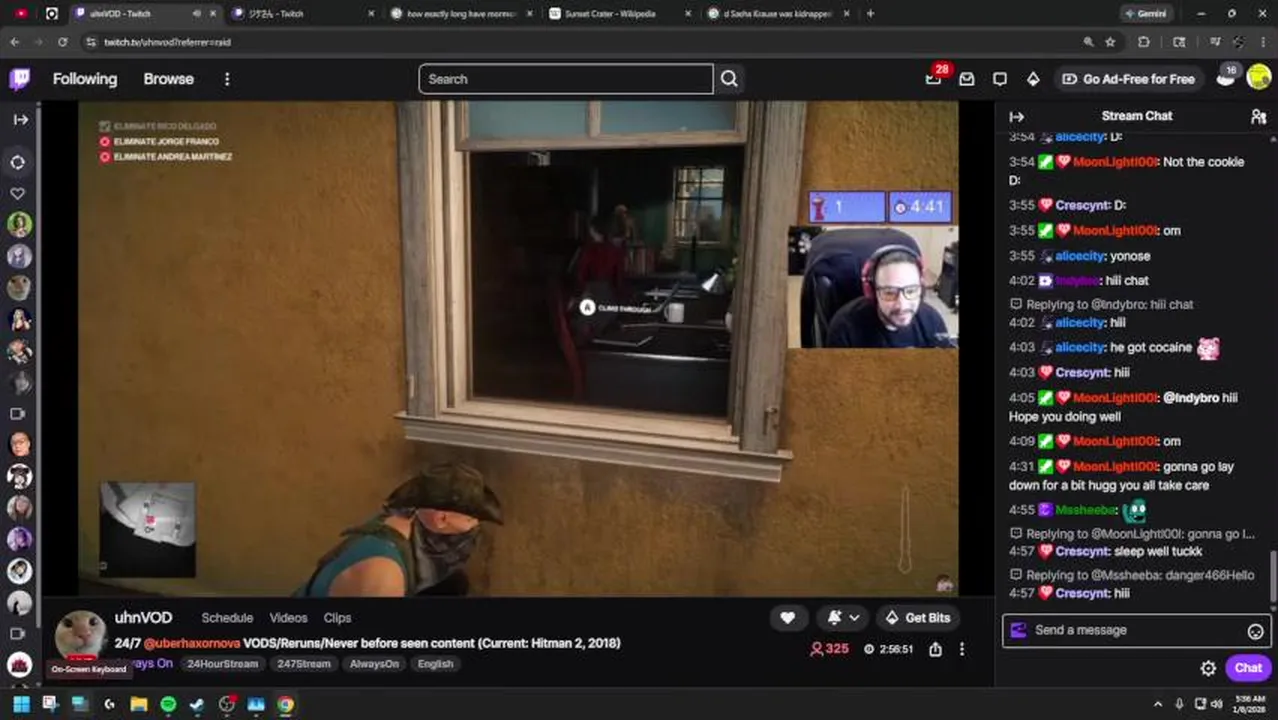Select the 247Stream tag

pos(302,664)
